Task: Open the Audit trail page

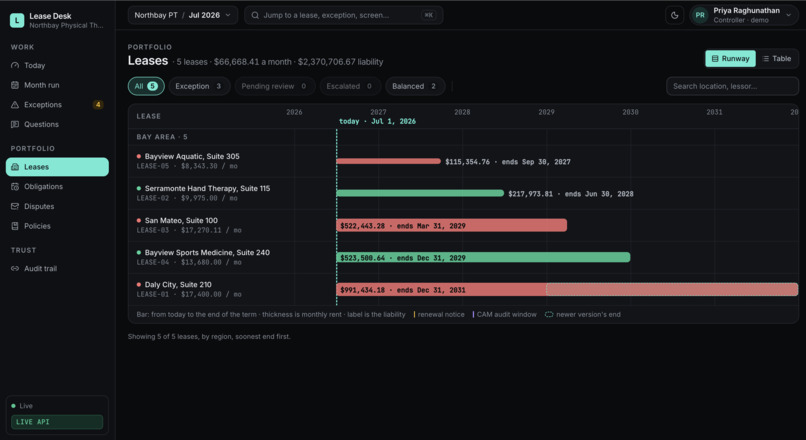Action: (x=57, y=268)
